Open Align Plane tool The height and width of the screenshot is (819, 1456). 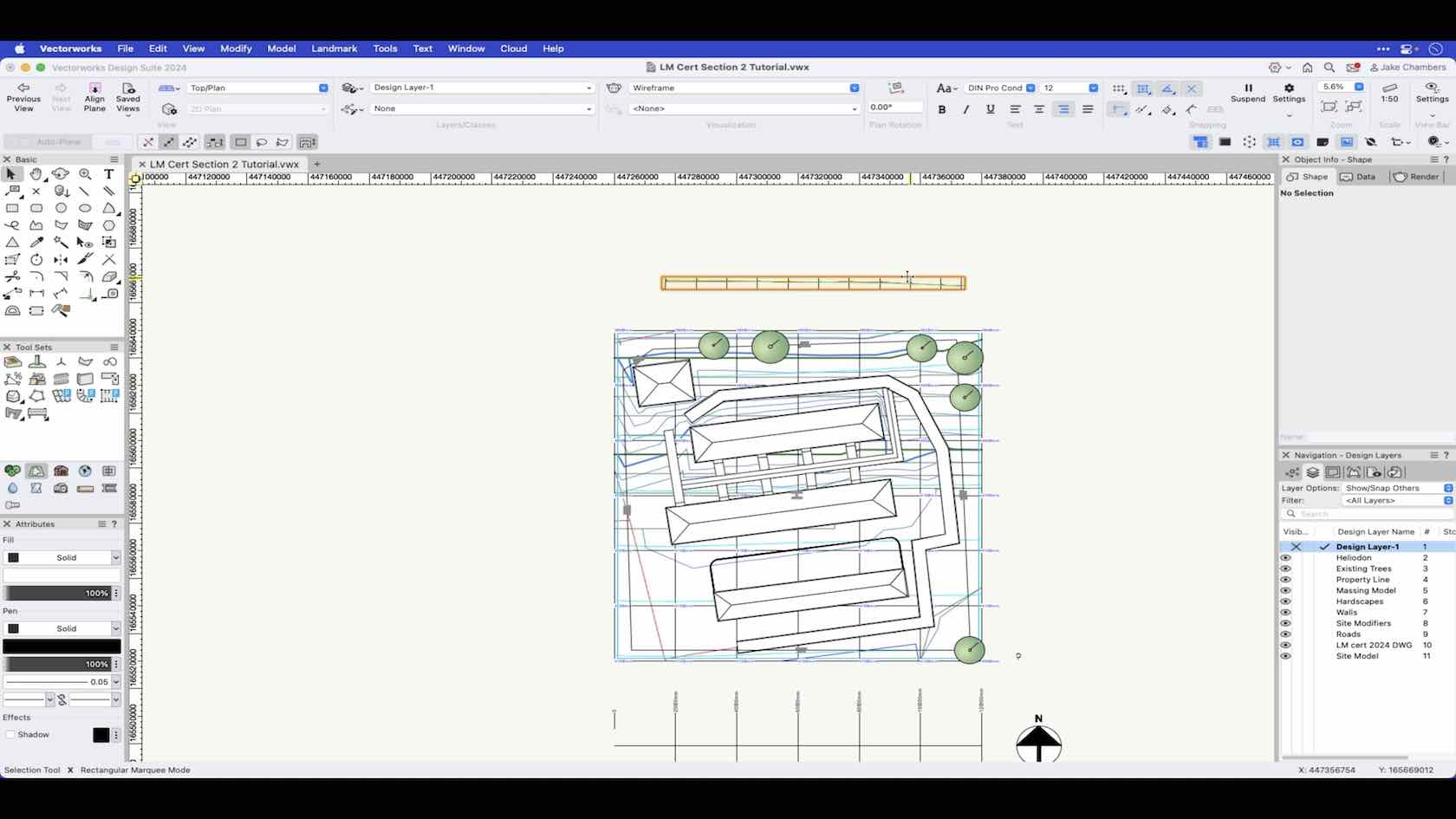(x=94, y=97)
